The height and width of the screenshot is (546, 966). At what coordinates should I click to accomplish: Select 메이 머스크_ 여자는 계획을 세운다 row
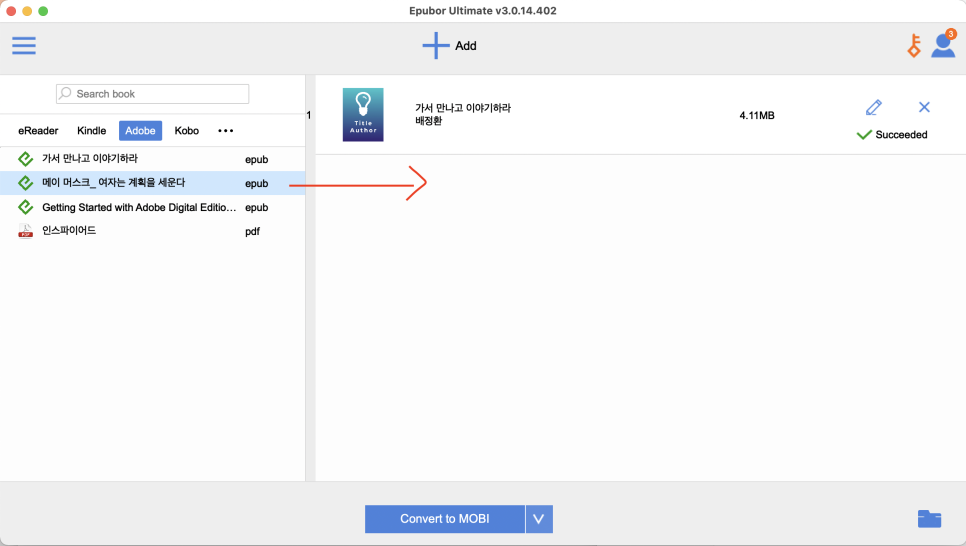click(152, 183)
